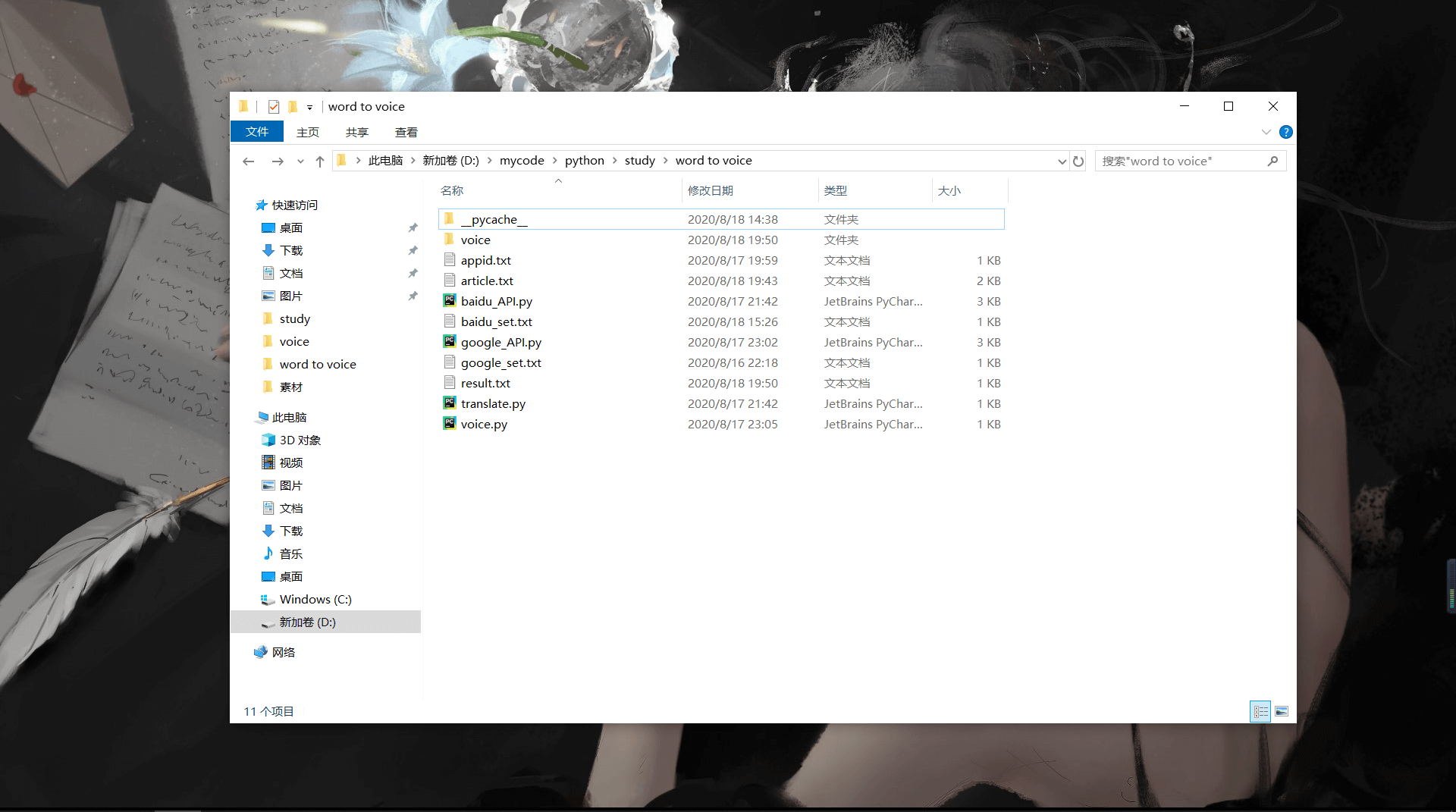The height and width of the screenshot is (812, 1456).
Task: Select the appid.txt file
Action: pyautogui.click(x=721, y=260)
